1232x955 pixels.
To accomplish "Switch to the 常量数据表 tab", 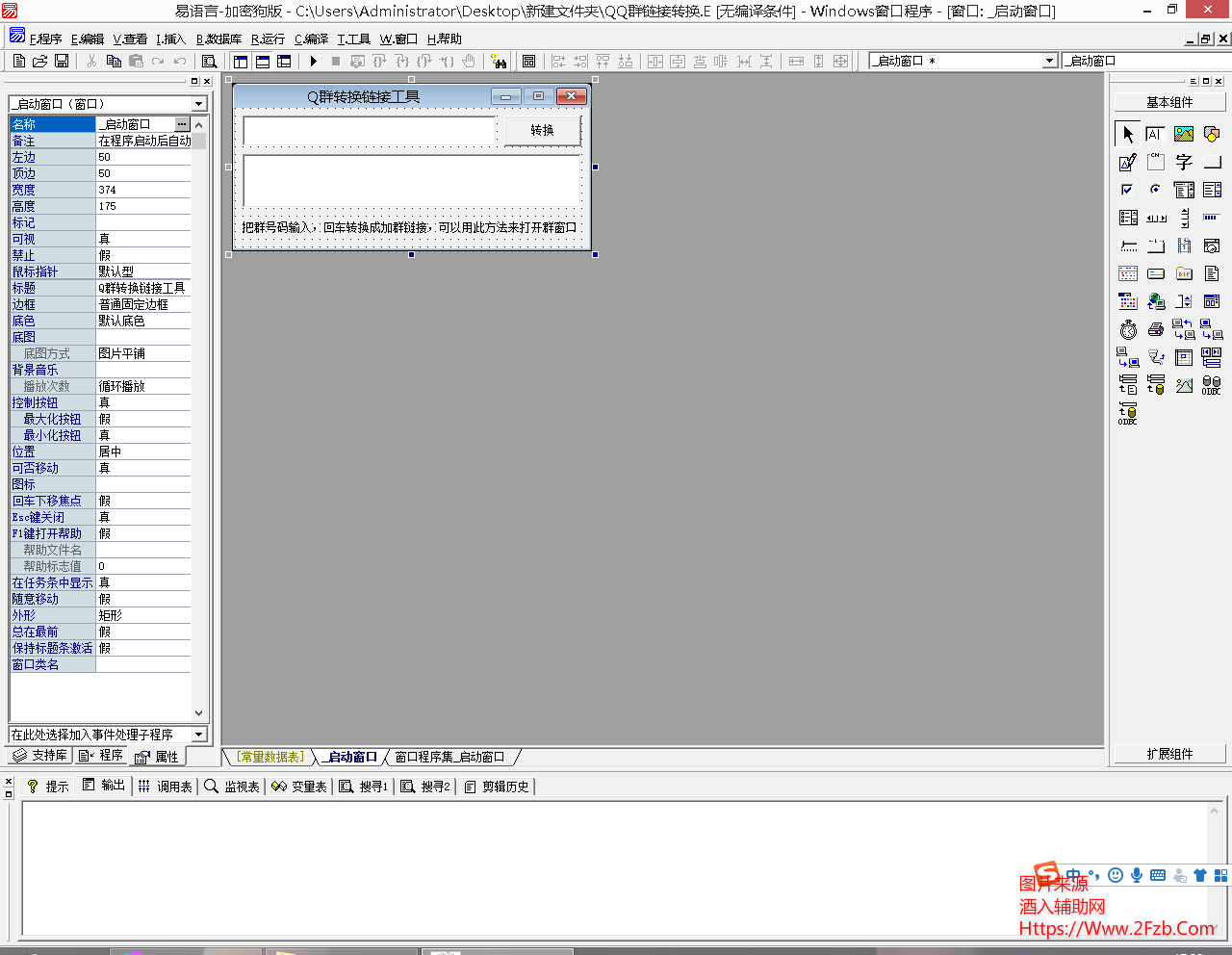I will (x=269, y=757).
